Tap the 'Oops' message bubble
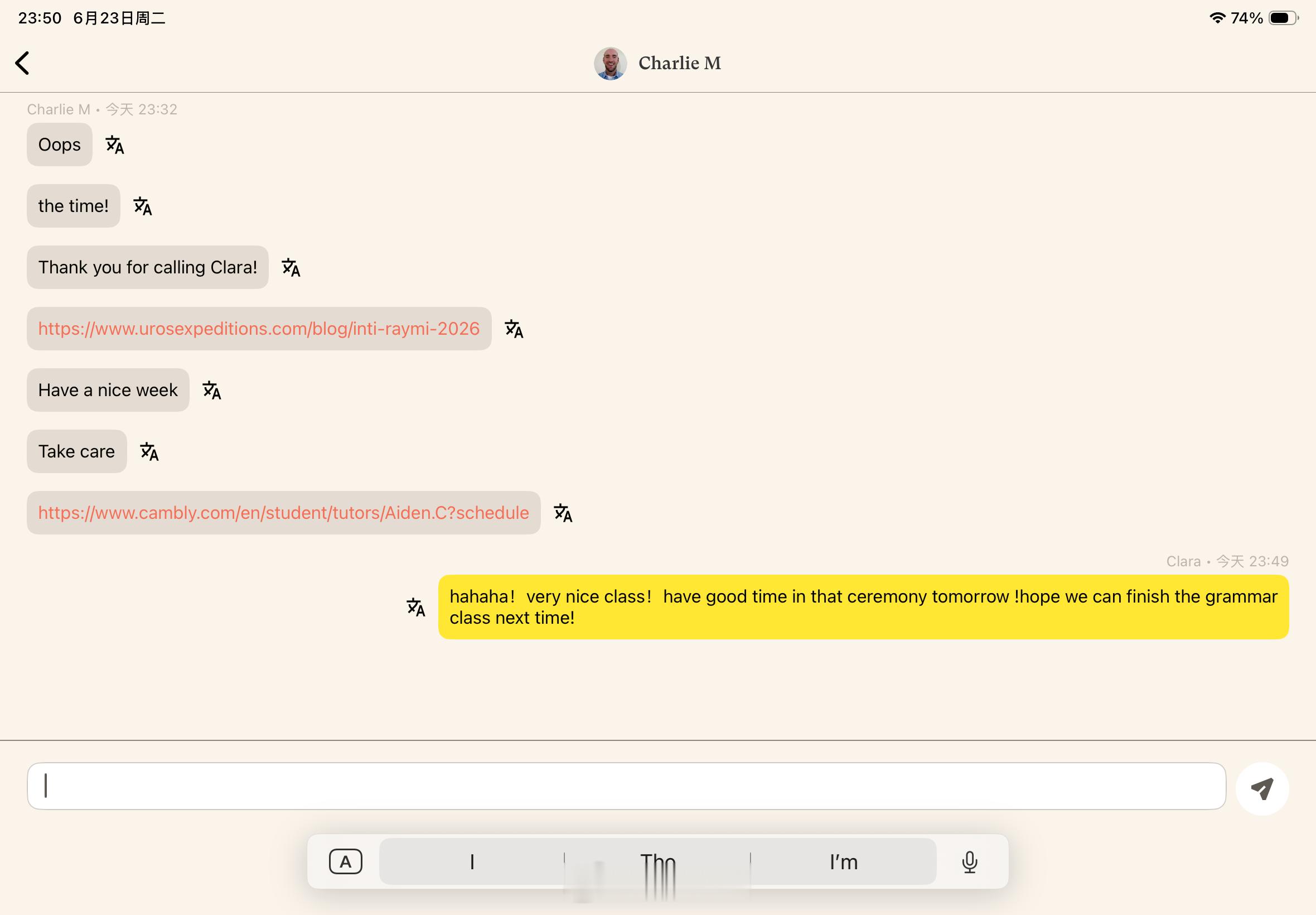The height and width of the screenshot is (915, 1316). tap(60, 145)
